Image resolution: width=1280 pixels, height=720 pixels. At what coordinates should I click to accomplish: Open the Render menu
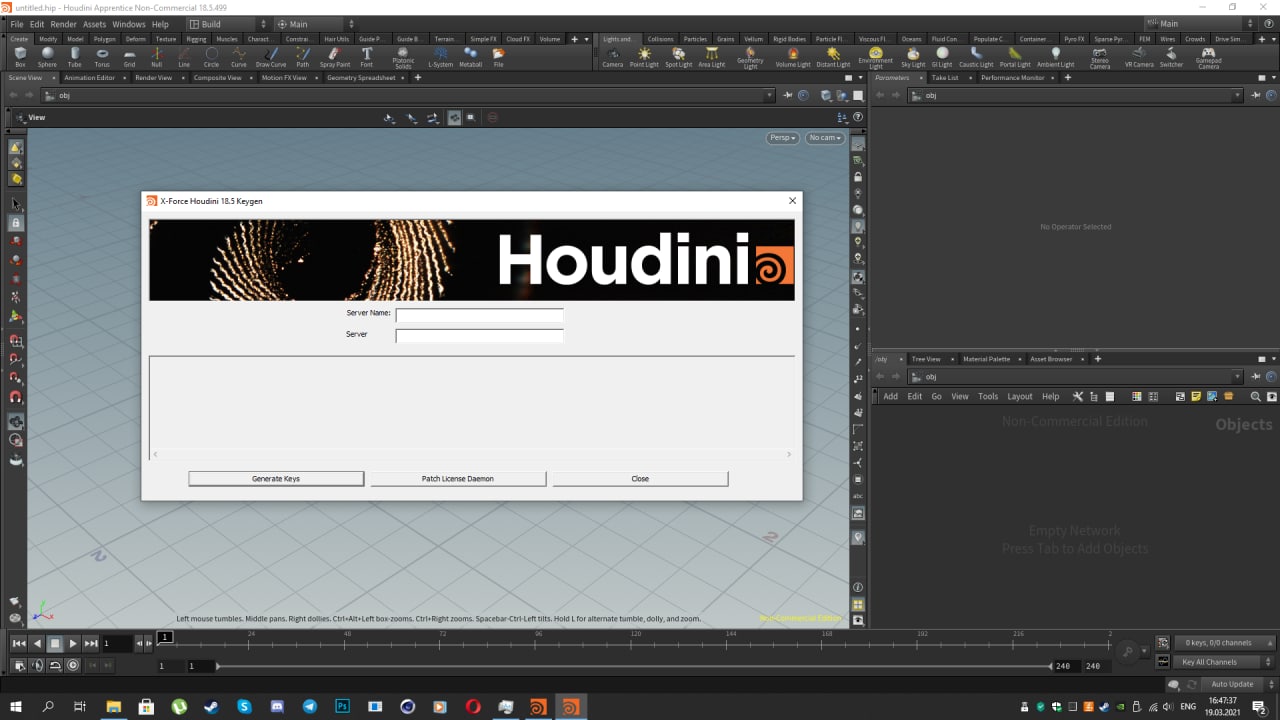coord(63,24)
